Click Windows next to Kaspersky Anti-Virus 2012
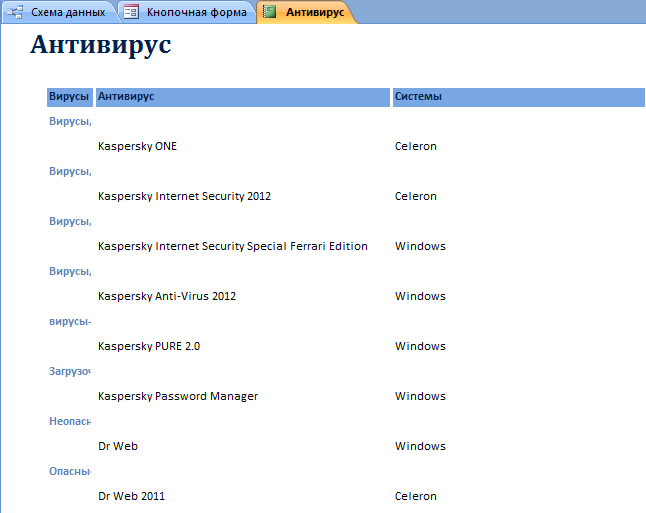Image resolution: width=646 pixels, height=513 pixels. coord(420,296)
